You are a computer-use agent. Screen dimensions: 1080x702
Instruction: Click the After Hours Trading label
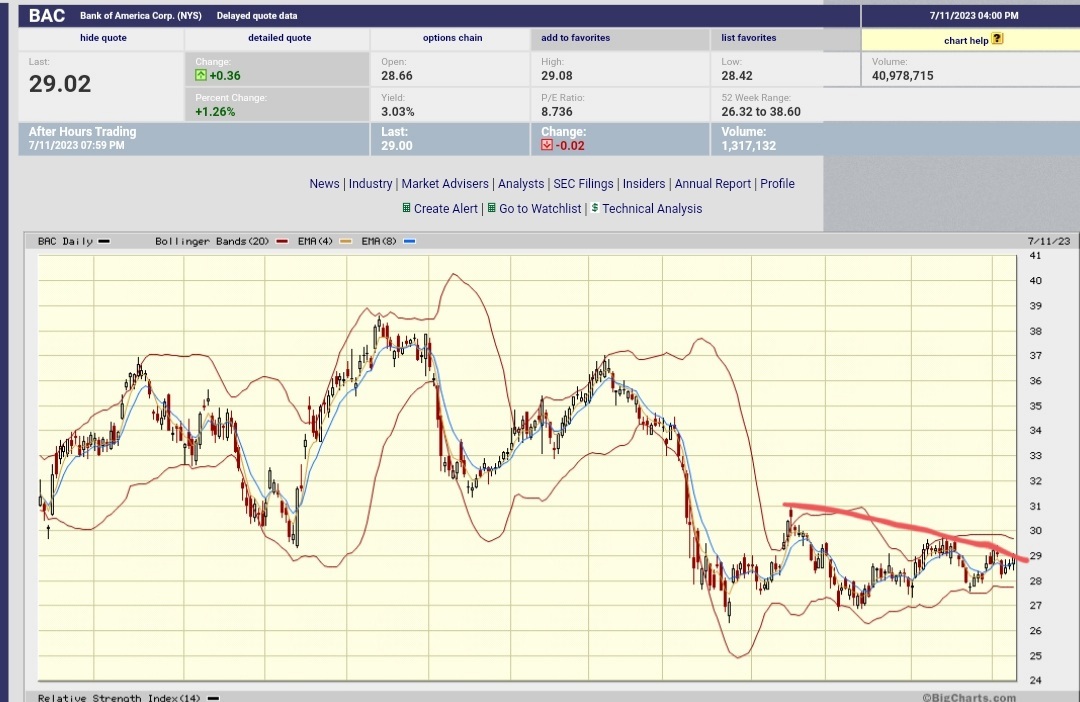click(x=83, y=132)
